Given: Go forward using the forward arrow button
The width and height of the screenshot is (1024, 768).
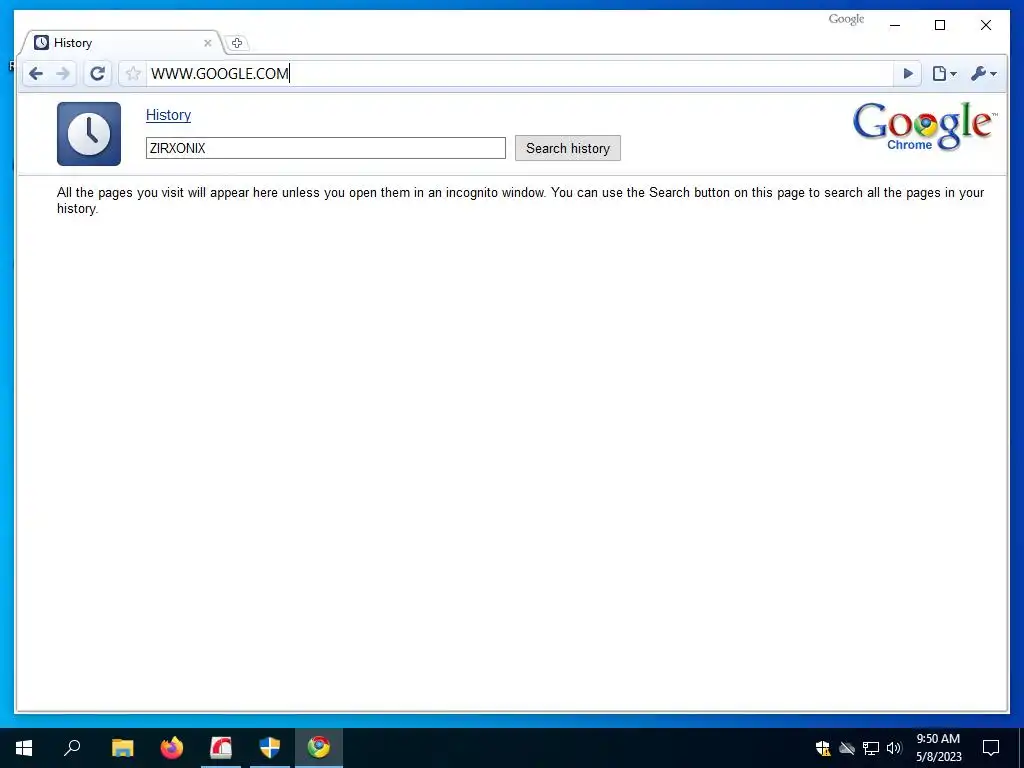Looking at the screenshot, I should coord(63,74).
